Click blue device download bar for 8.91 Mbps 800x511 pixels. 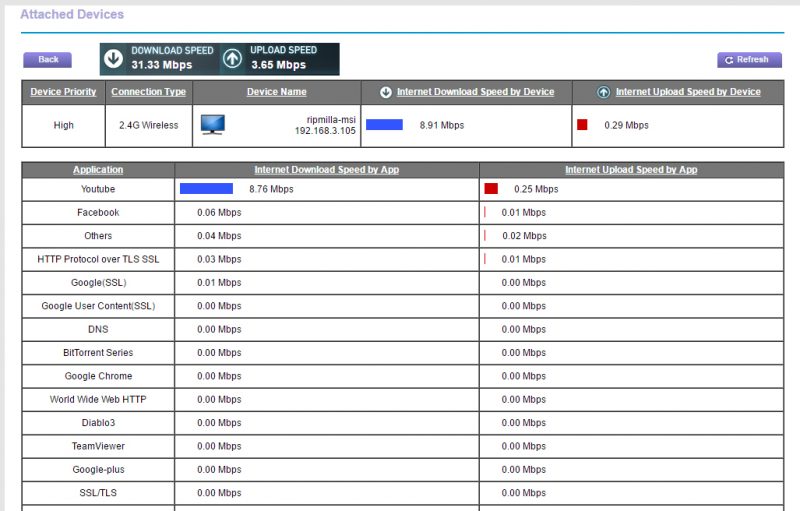pyautogui.click(x=384, y=125)
